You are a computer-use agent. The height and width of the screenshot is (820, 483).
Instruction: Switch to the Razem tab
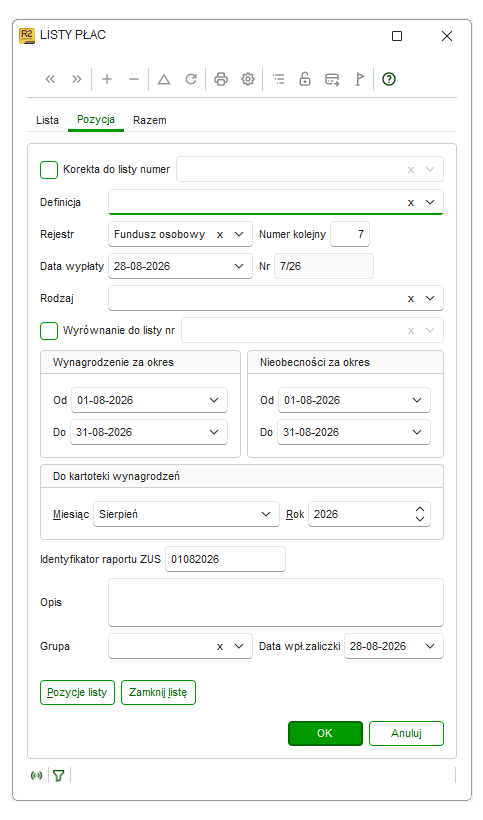pos(150,120)
